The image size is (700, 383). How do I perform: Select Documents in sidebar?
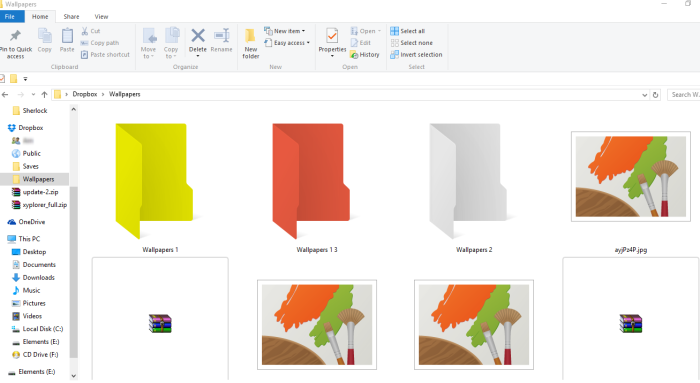(33, 265)
